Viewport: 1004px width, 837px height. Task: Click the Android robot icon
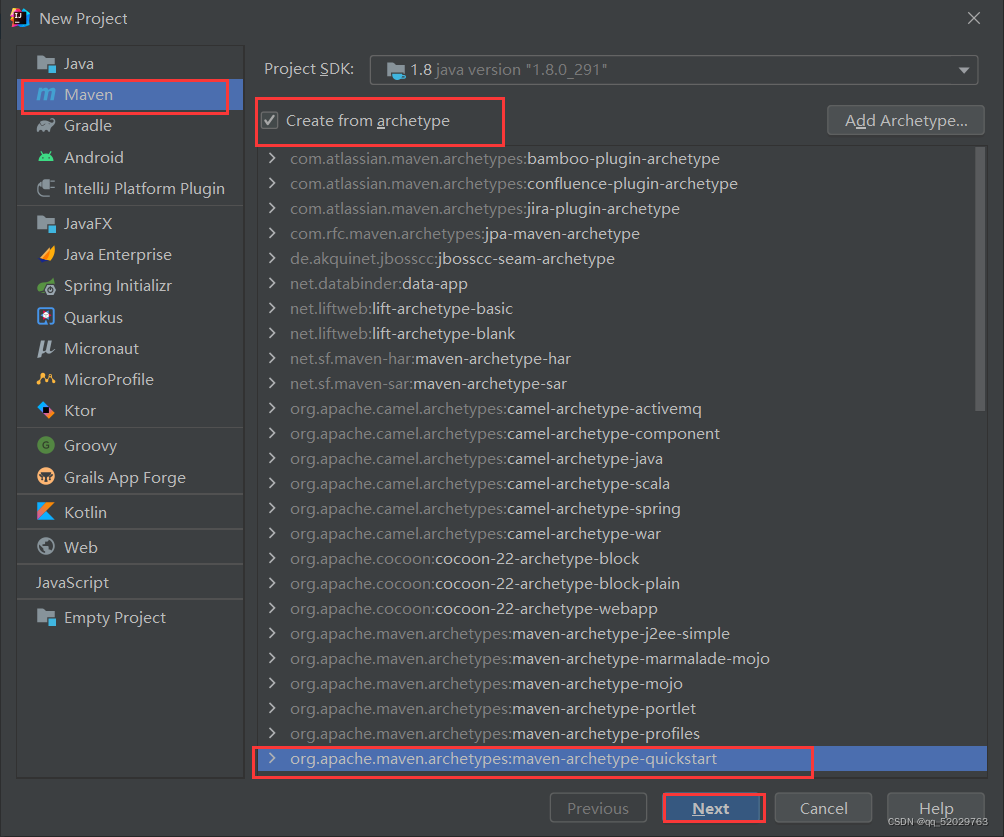(46, 157)
